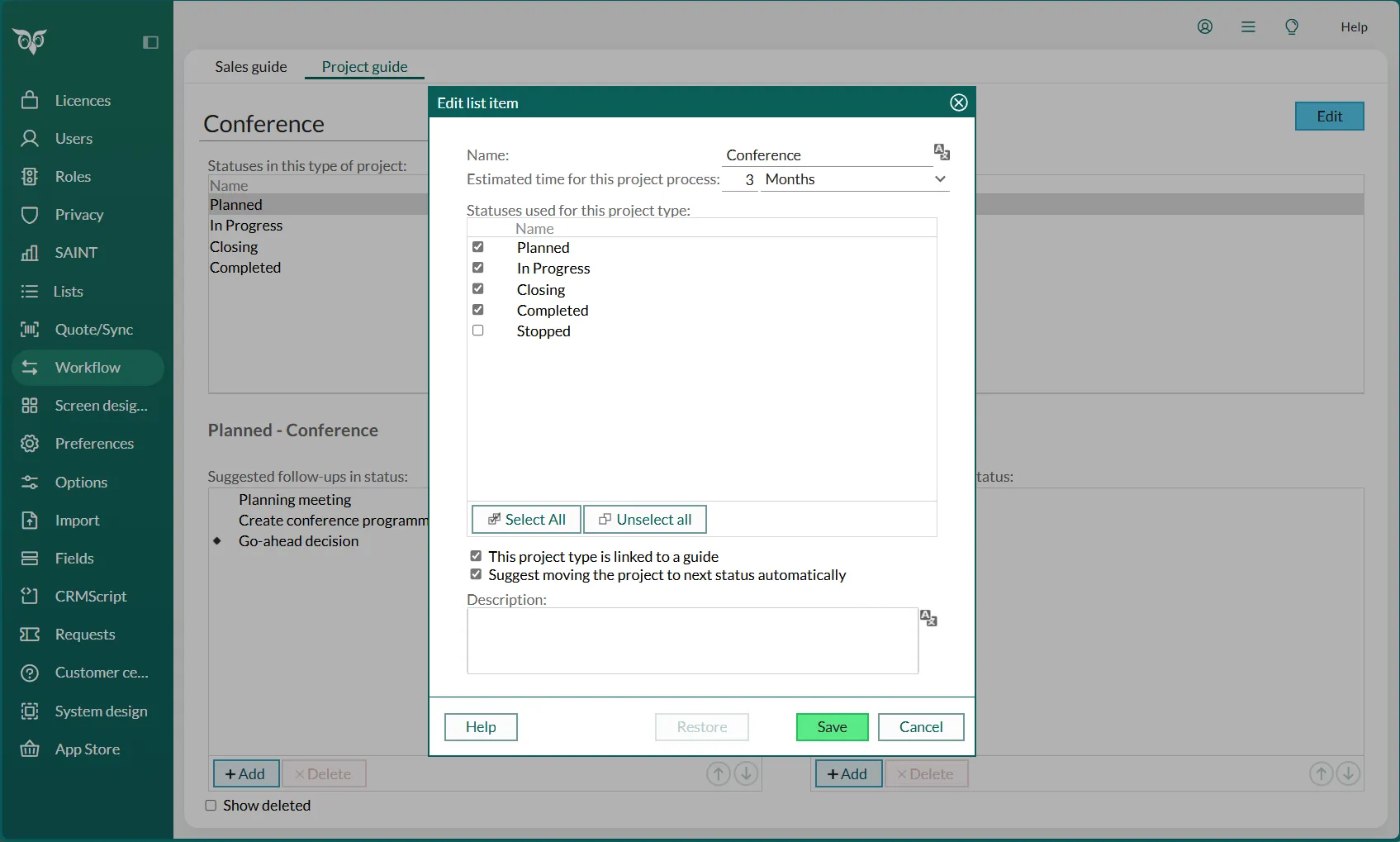
Task: Click the translate icon beside Description box
Action: (x=928, y=618)
